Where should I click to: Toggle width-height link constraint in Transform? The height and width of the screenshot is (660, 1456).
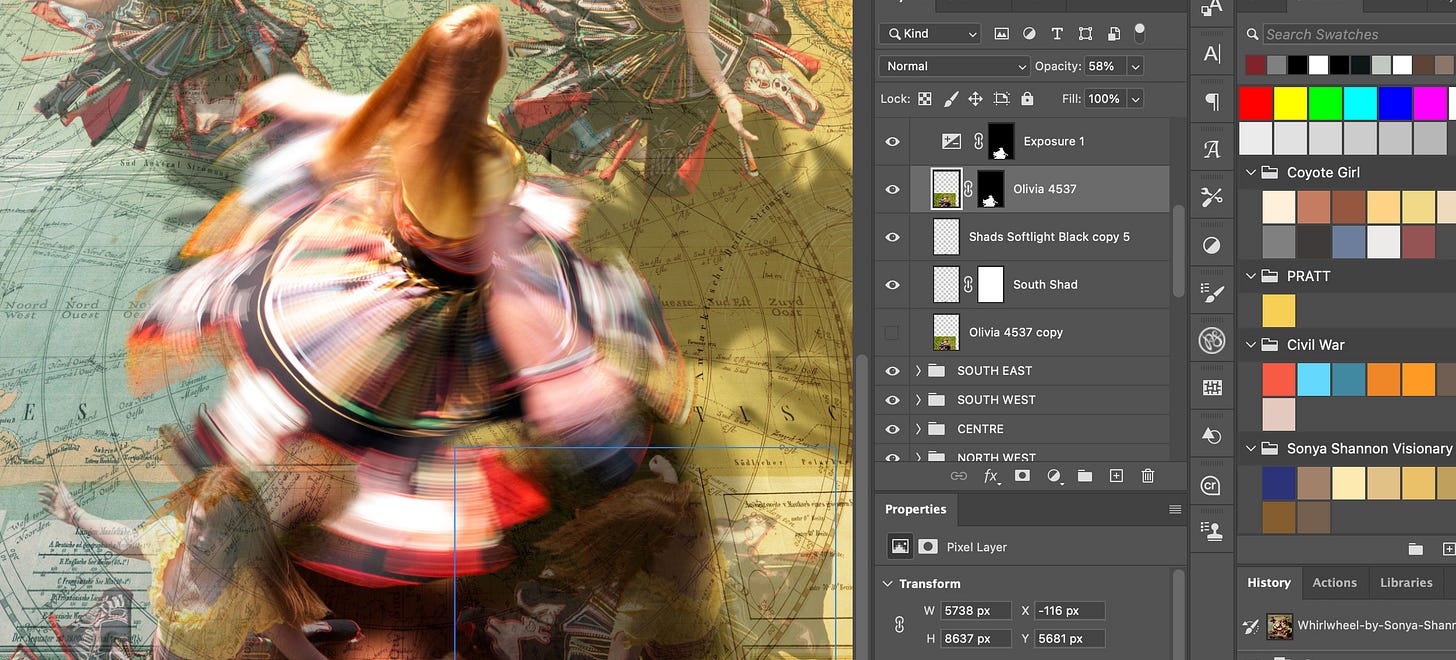tap(898, 625)
